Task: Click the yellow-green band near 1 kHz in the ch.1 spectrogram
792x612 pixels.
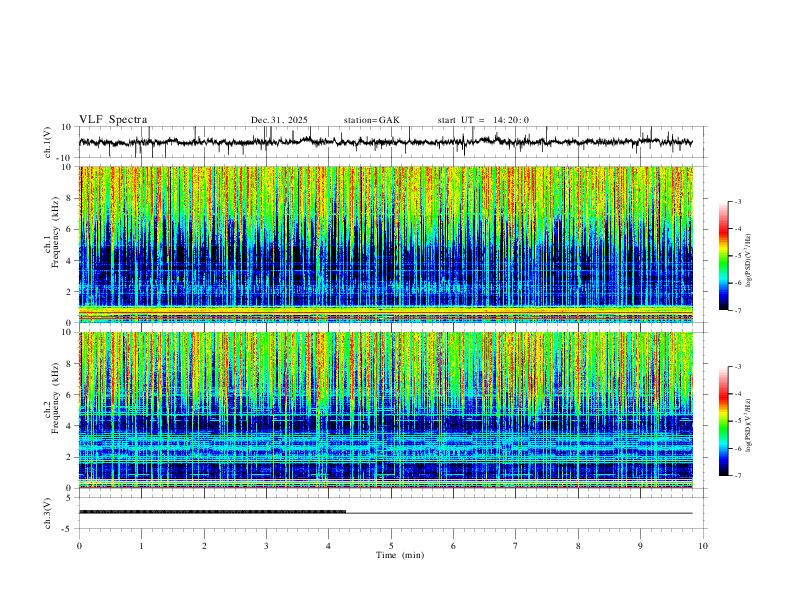Action: coord(386,309)
